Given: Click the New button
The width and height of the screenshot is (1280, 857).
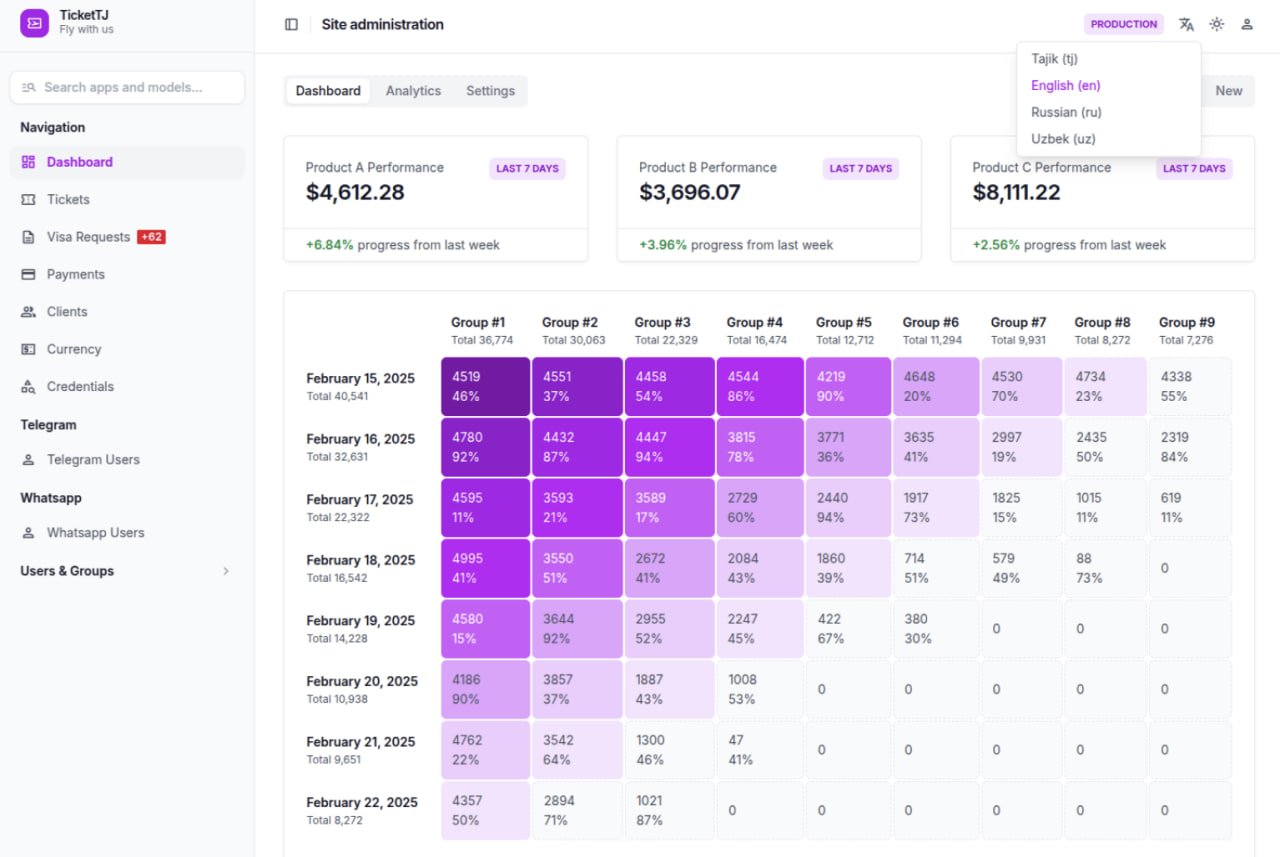Looking at the screenshot, I should 1228,91.
